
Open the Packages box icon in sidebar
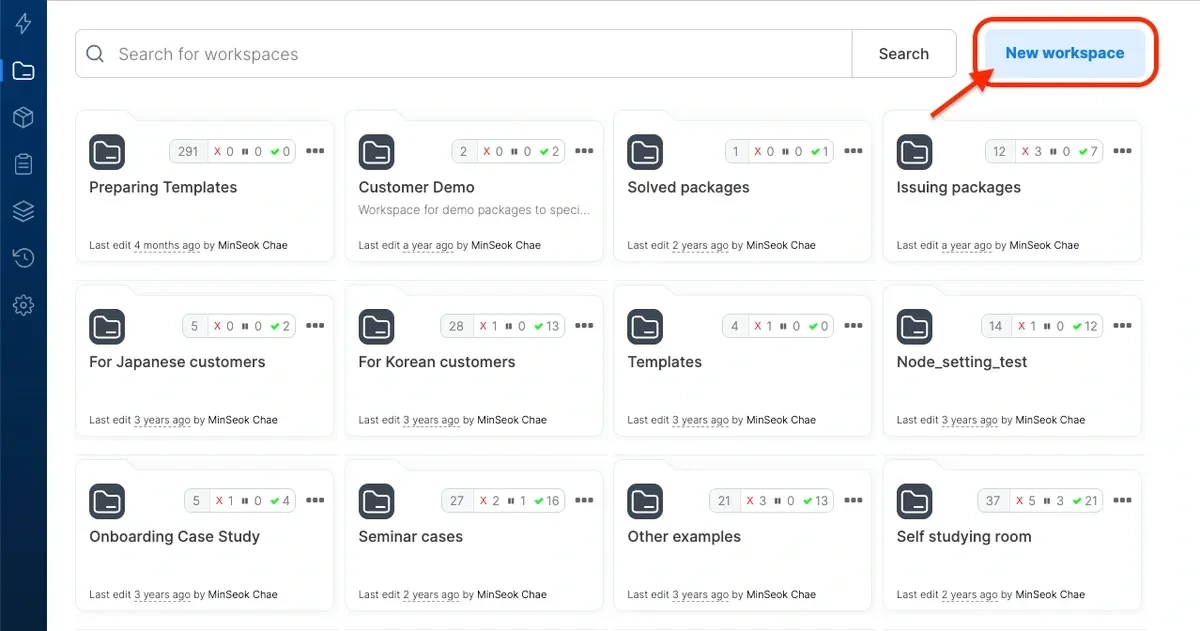(x=22, y=117)
